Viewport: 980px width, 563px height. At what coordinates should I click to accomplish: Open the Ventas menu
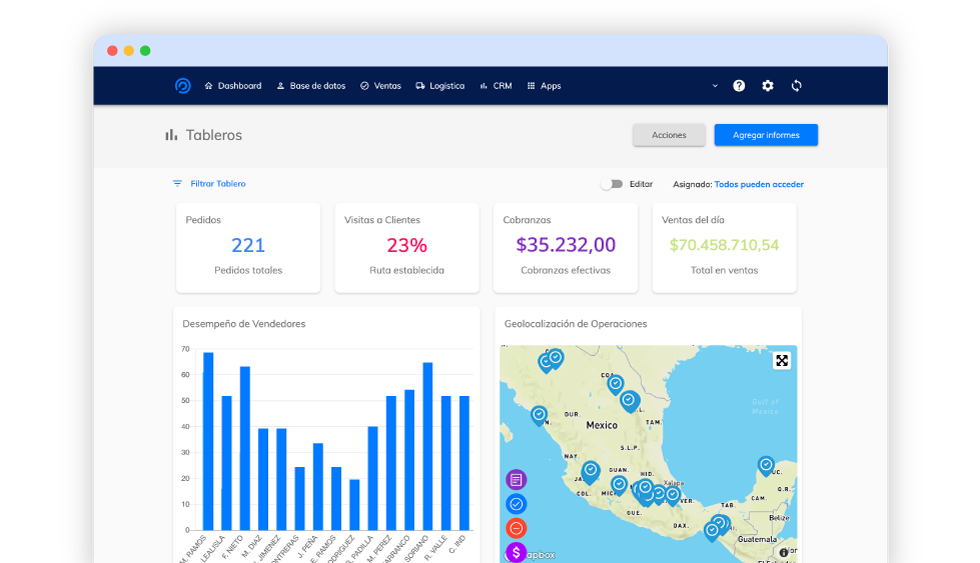click(381, 86)
